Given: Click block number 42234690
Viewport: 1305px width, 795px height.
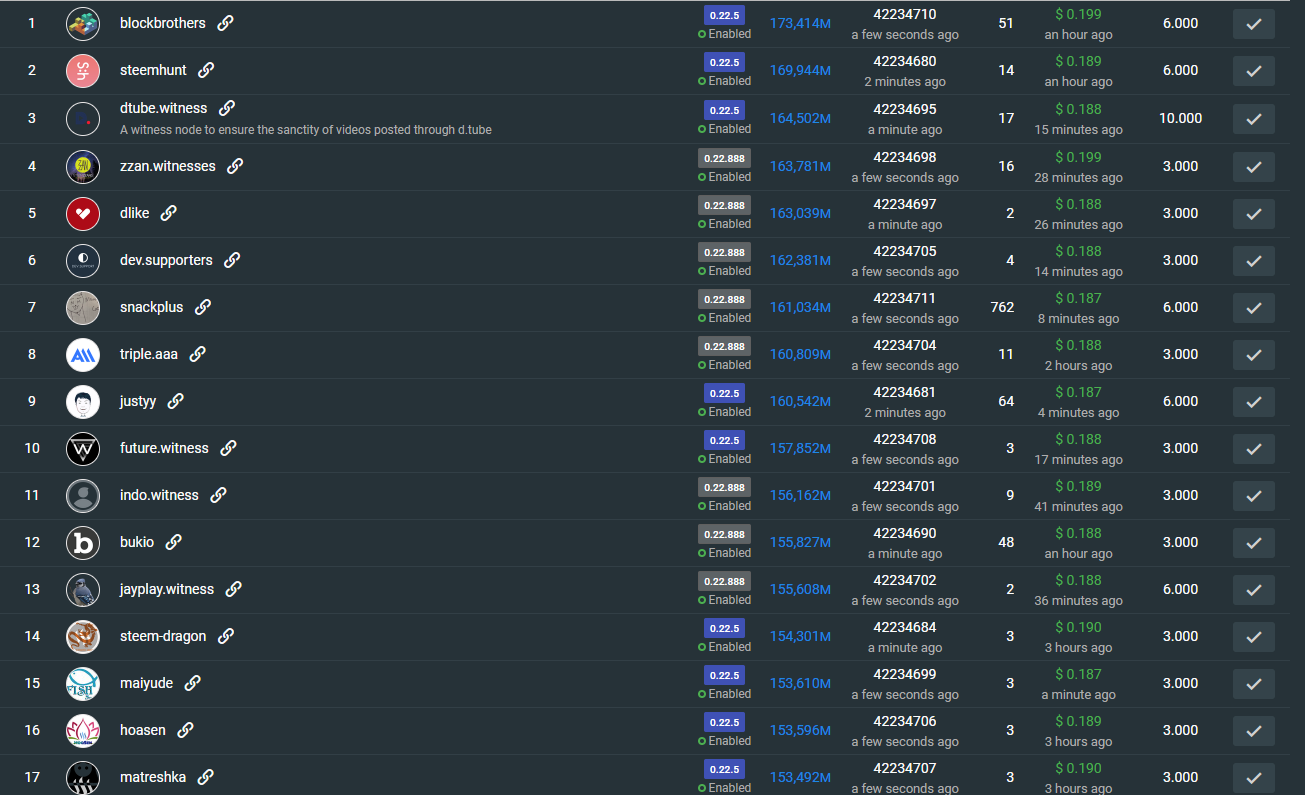Looking at the screenshot, I should point(905,533).
